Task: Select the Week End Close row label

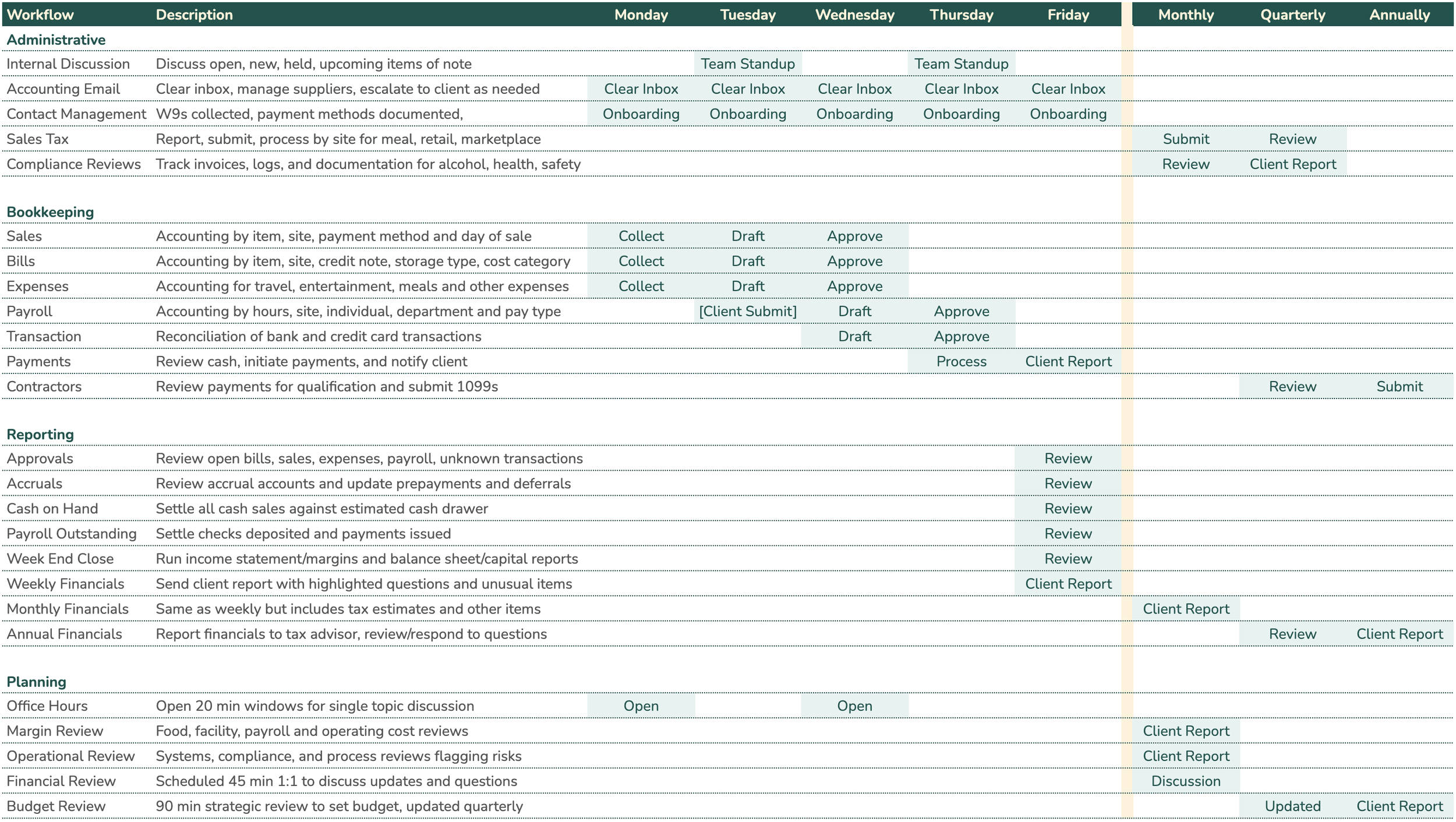Action: tap(60, 559)
